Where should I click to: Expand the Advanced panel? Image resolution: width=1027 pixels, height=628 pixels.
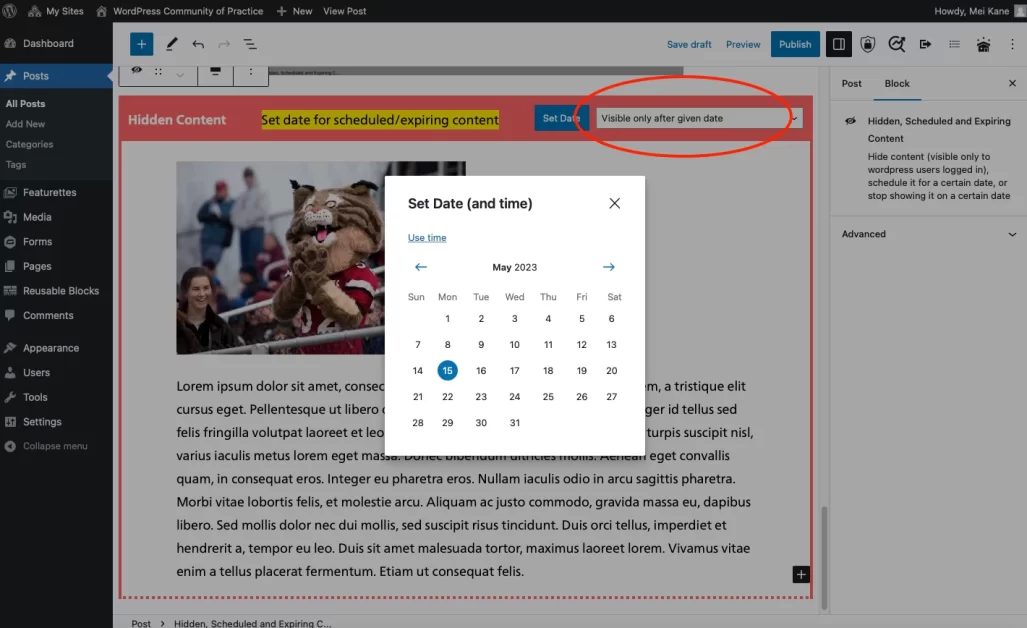point(928,234)
